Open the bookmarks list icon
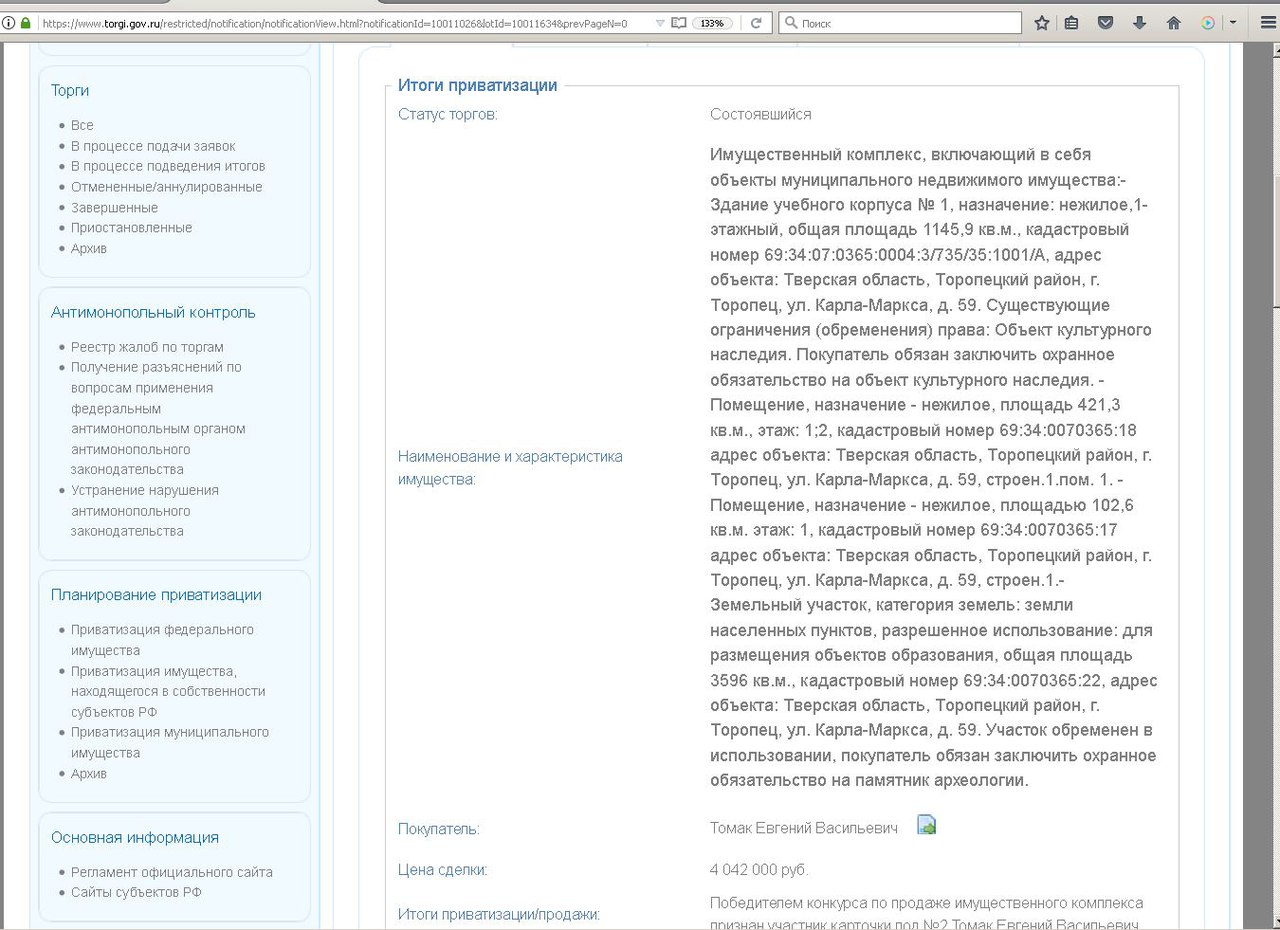The height and width of the screenshot is (930, 1280). click(x=1072, y=22)
